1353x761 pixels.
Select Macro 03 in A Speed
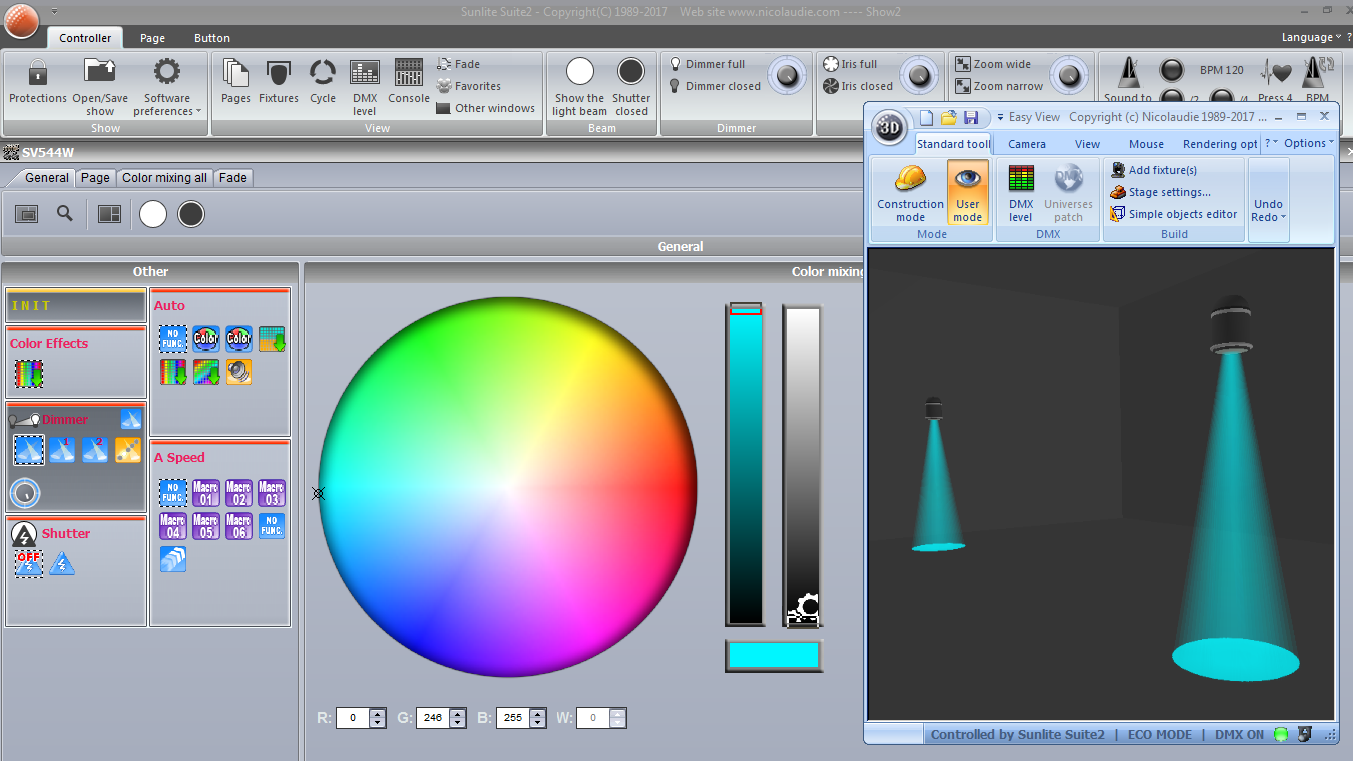(x=271, y=493)
